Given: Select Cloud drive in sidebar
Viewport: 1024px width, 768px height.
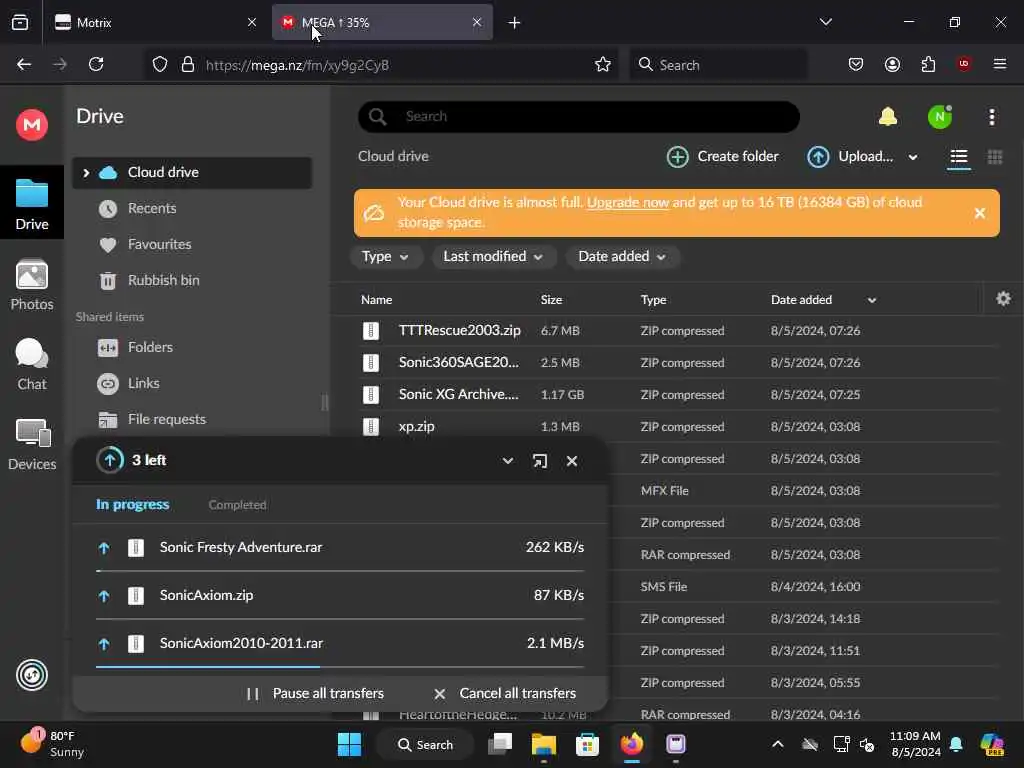Looking at the screenshot, I should click(192, 172).
